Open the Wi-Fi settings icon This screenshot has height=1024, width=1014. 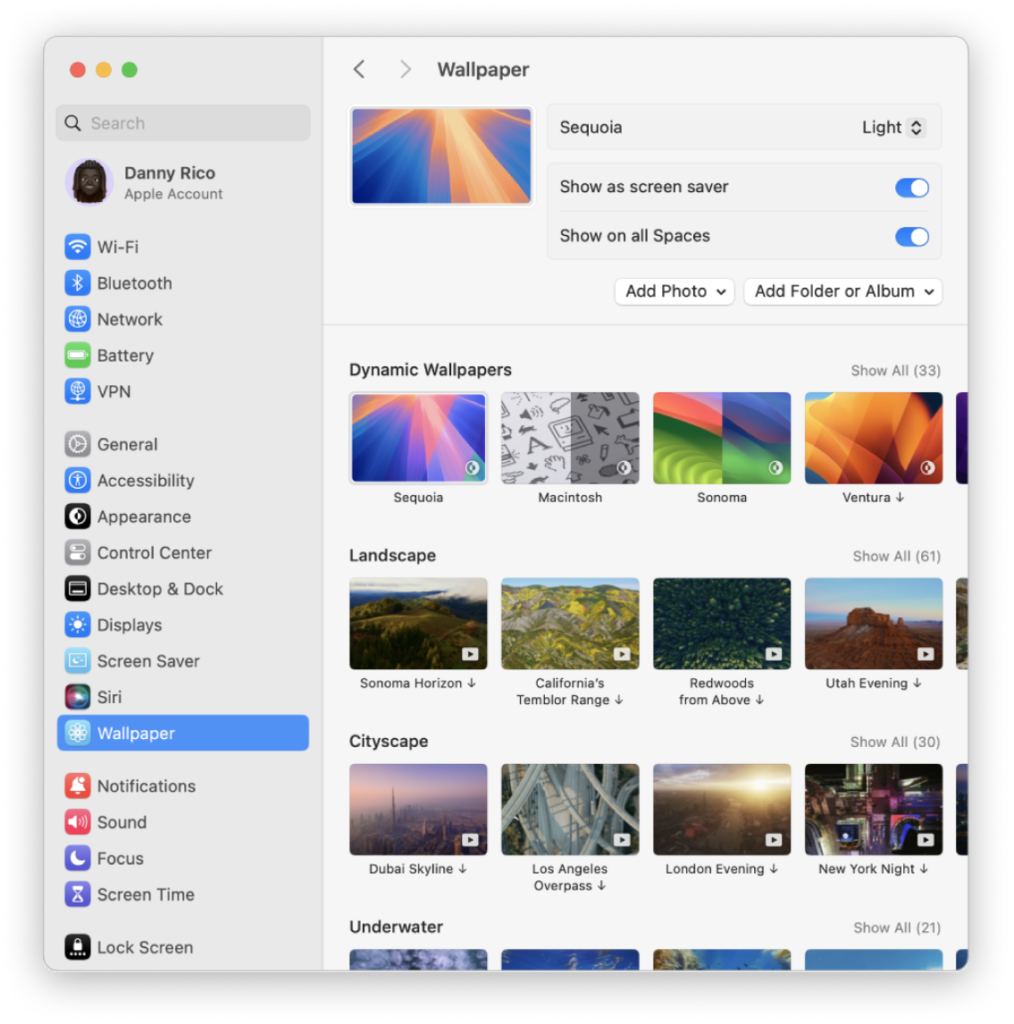pos(77,247)
